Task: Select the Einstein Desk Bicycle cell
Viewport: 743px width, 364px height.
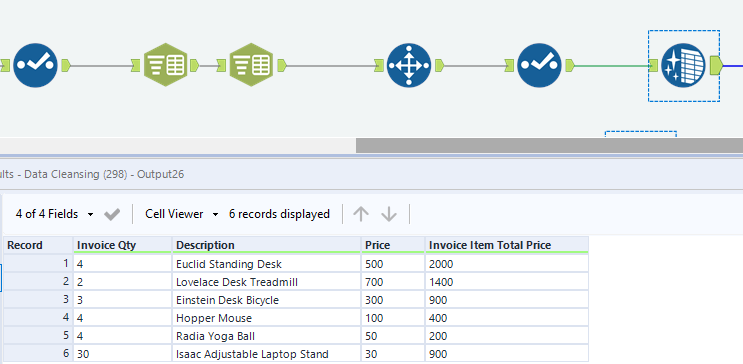Action: click(x=266, y=300)
